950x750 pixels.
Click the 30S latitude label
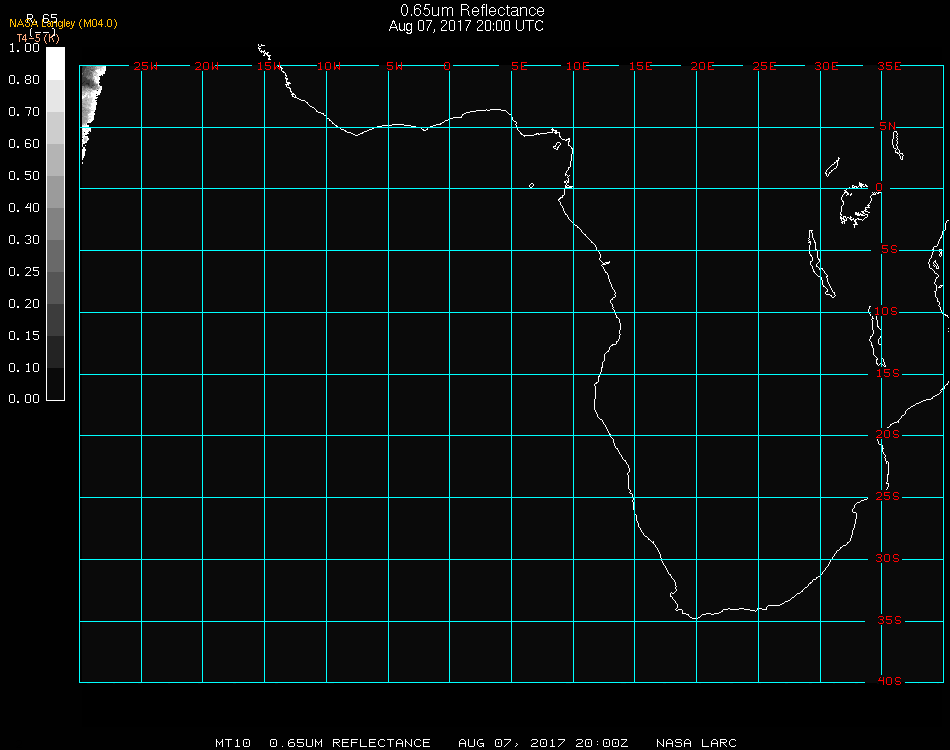point(888,558)
